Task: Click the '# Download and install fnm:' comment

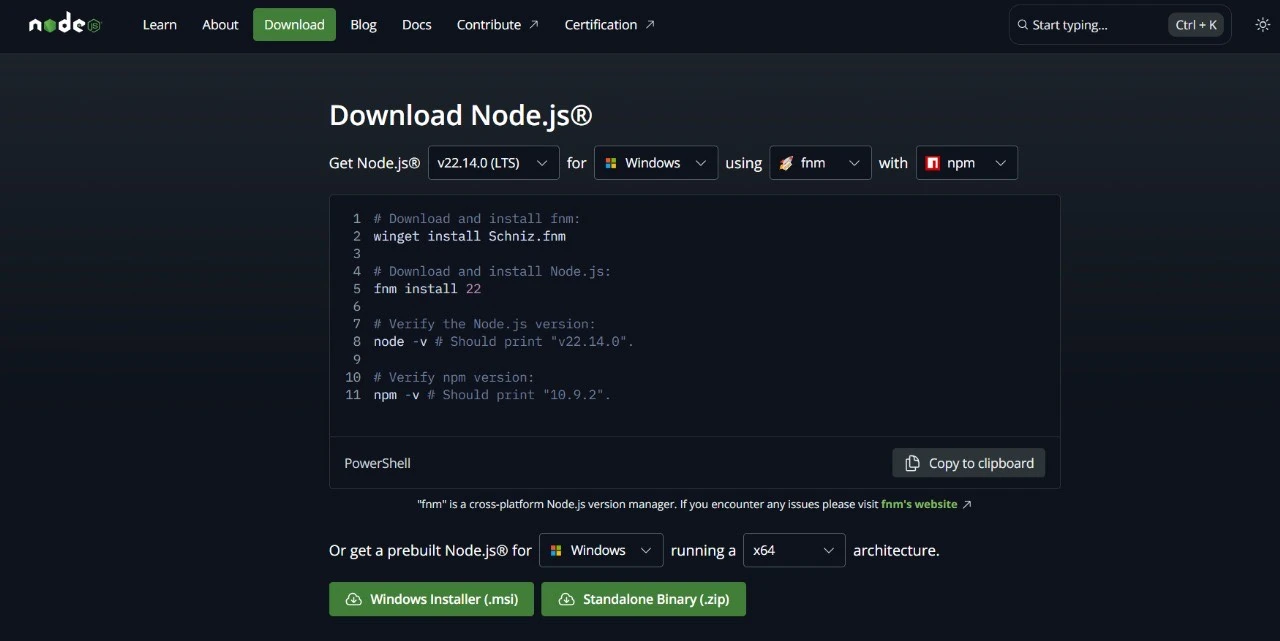Action: 477,219
